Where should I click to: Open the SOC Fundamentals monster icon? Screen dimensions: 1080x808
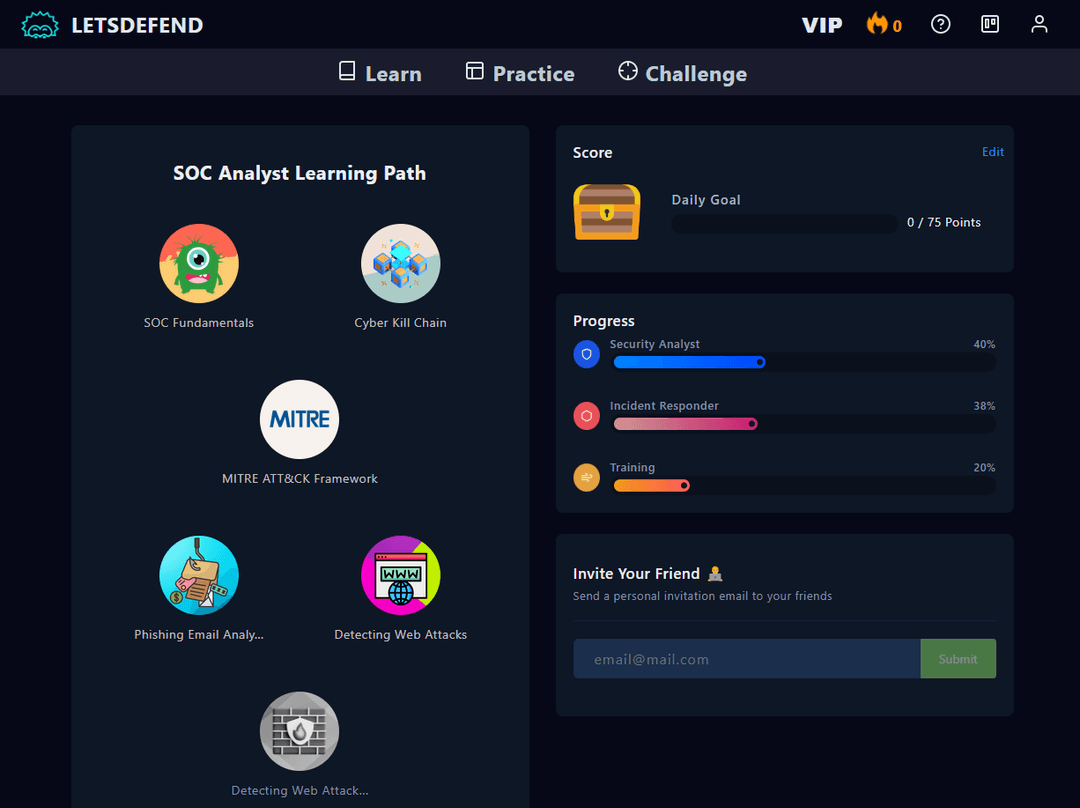[x=199, y=263]
